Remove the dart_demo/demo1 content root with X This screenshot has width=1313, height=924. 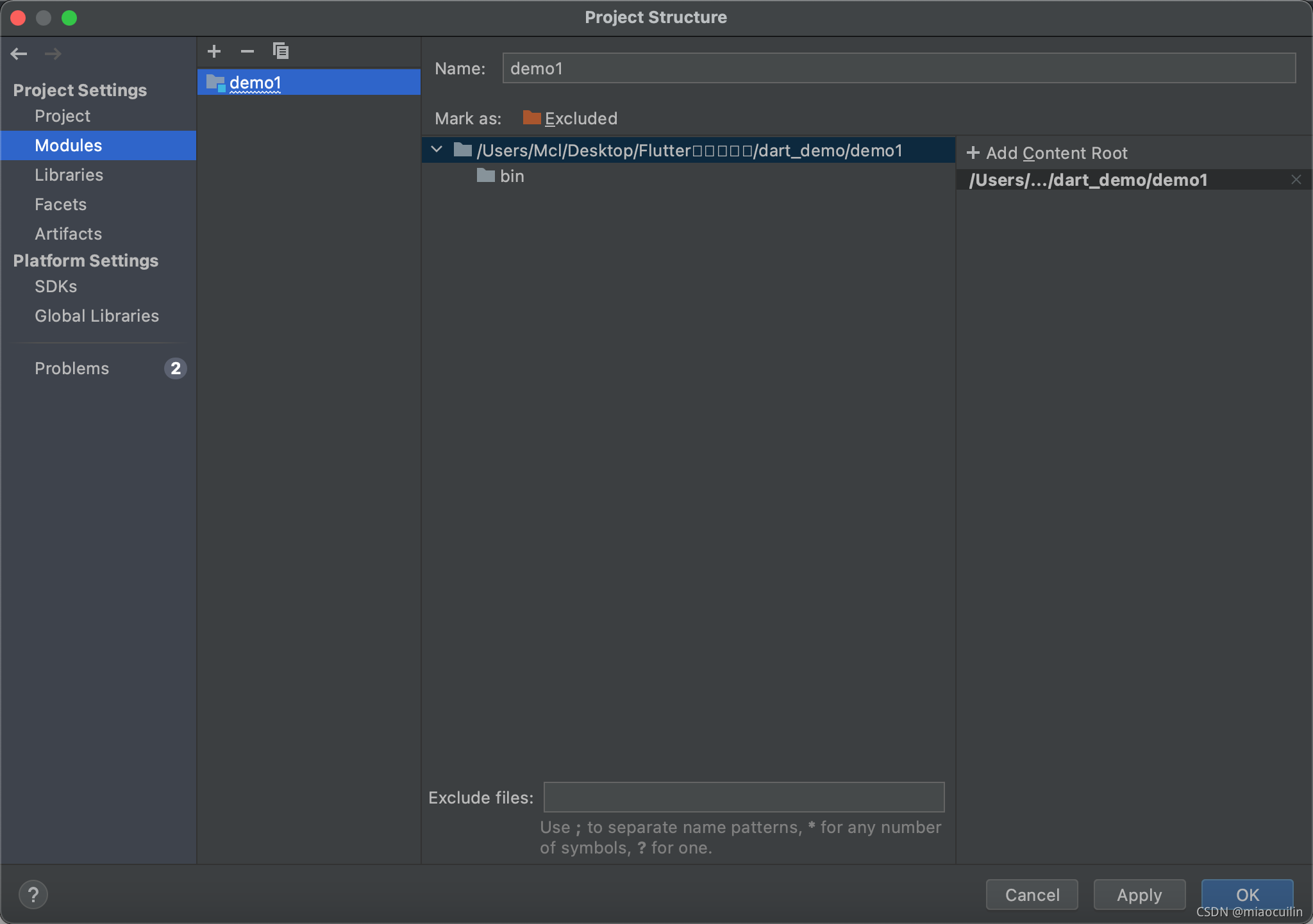click(1296, 180)
